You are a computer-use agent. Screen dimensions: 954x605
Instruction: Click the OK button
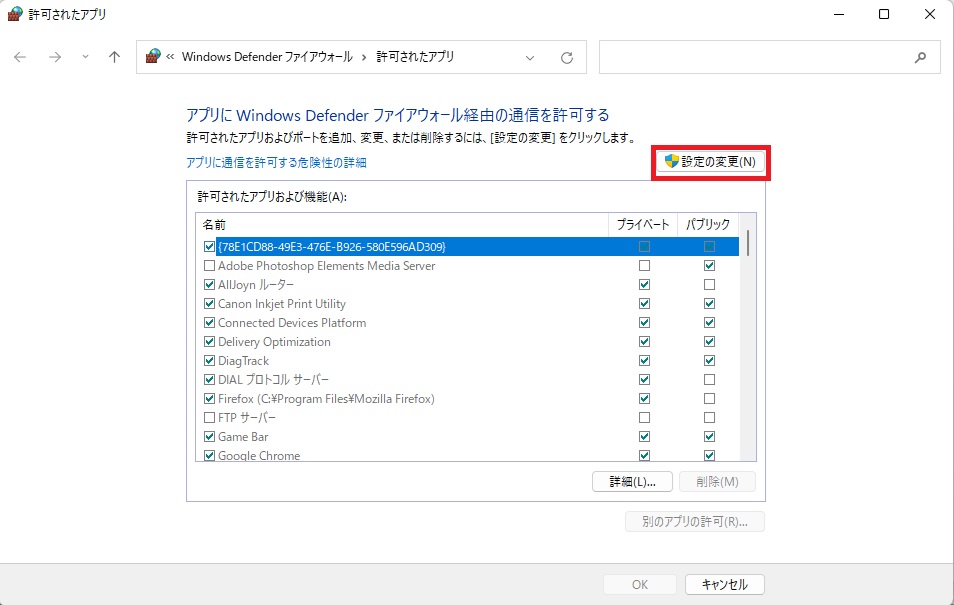point(639,584)
